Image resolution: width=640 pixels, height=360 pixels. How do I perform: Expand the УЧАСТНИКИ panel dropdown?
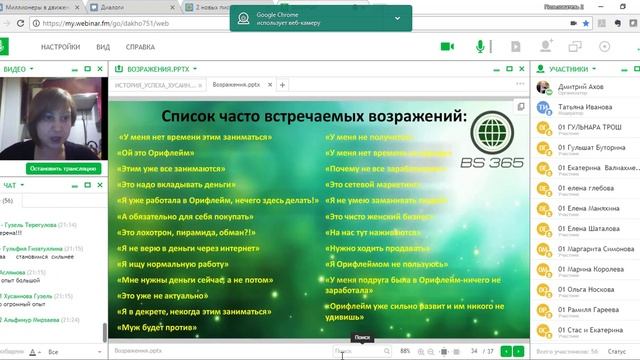594,69
